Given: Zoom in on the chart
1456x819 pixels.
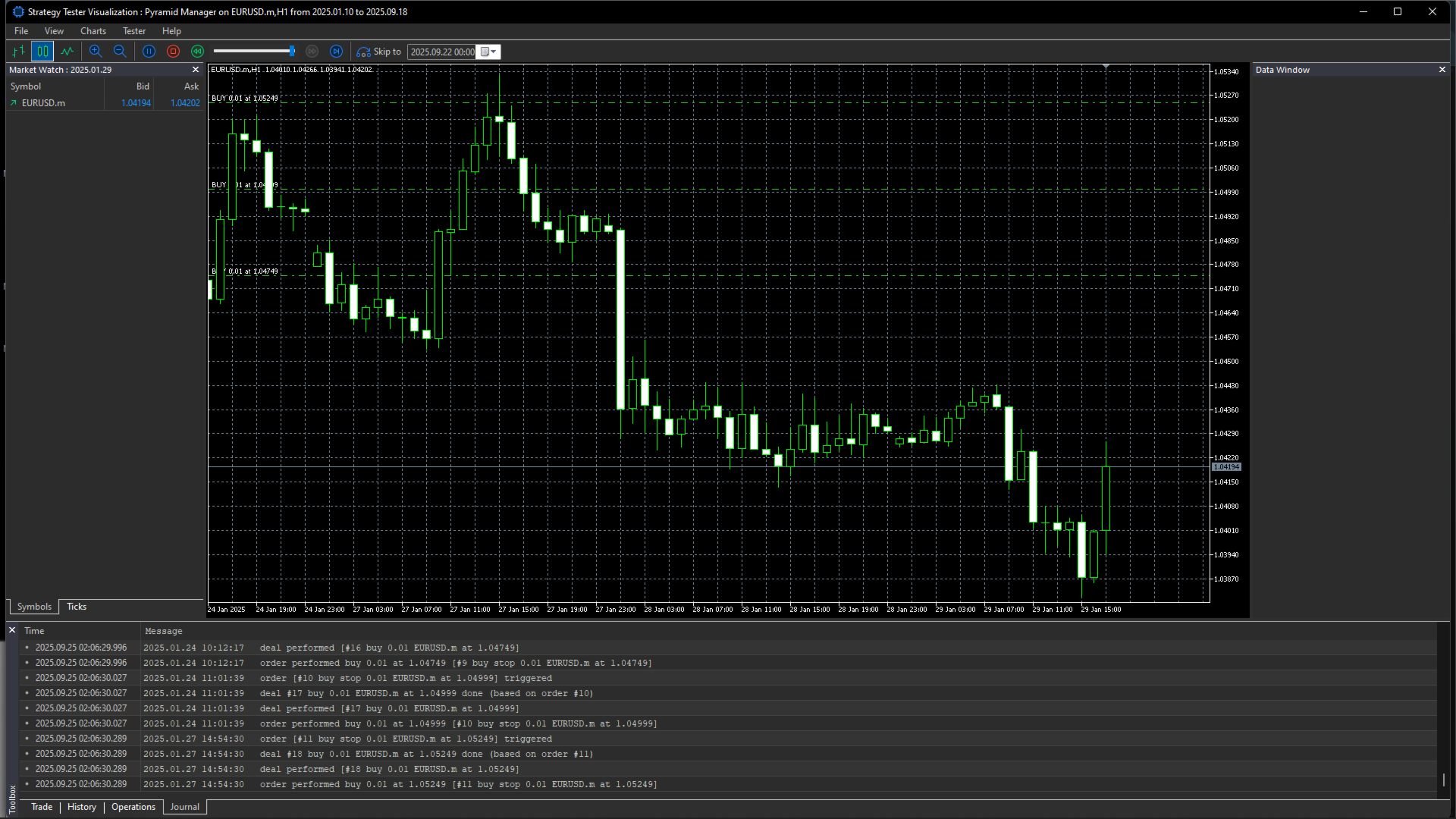Looking at the screenshot, I should click(96, 52).
